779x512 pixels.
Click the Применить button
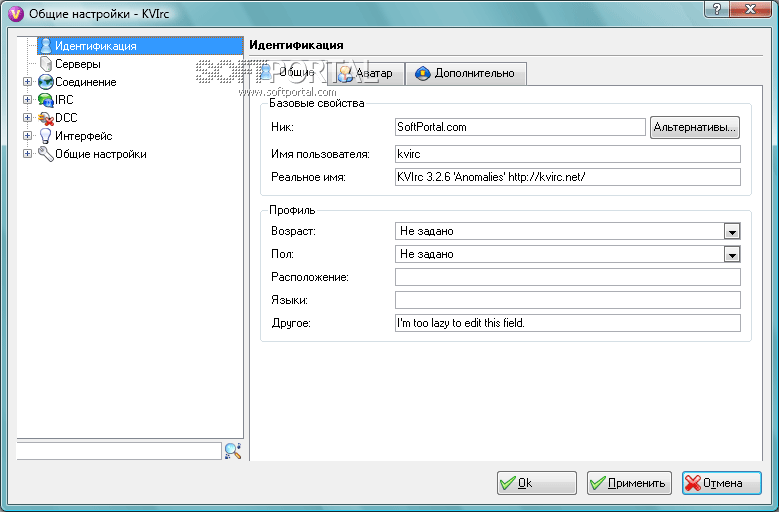[629, 483]
